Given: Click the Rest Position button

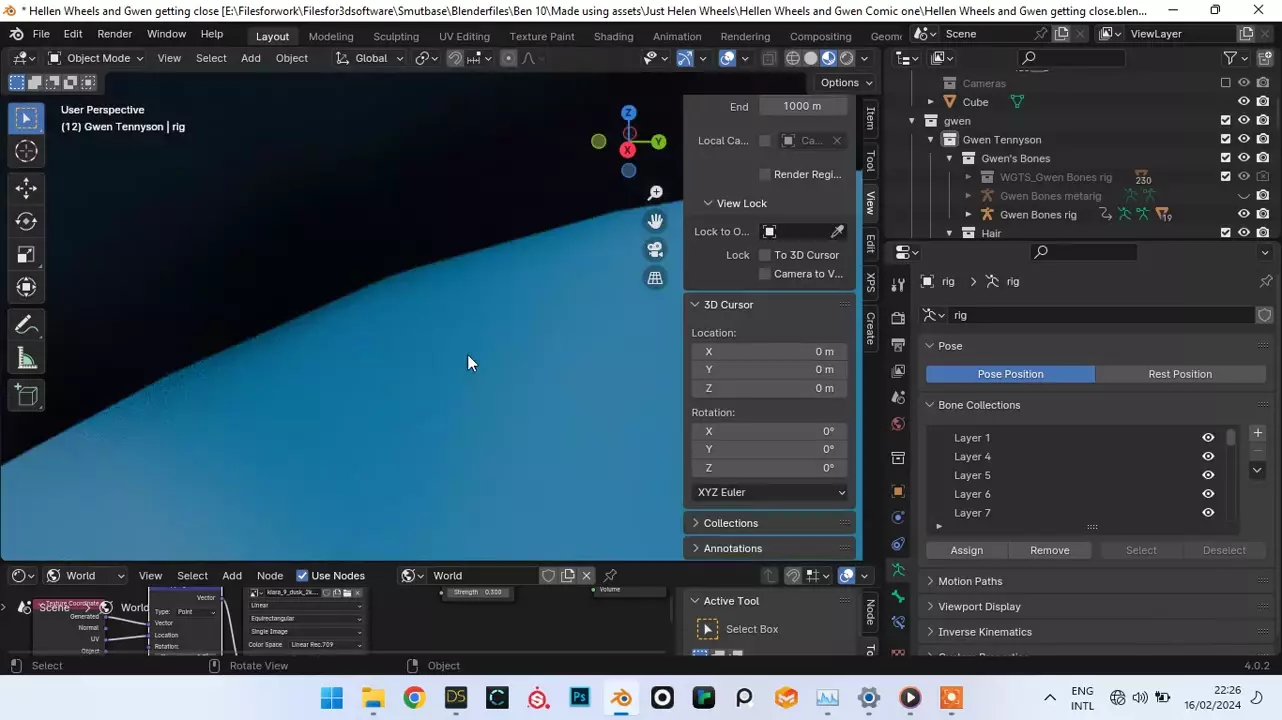Looking at the screenshot, I should pos(1179,374).
